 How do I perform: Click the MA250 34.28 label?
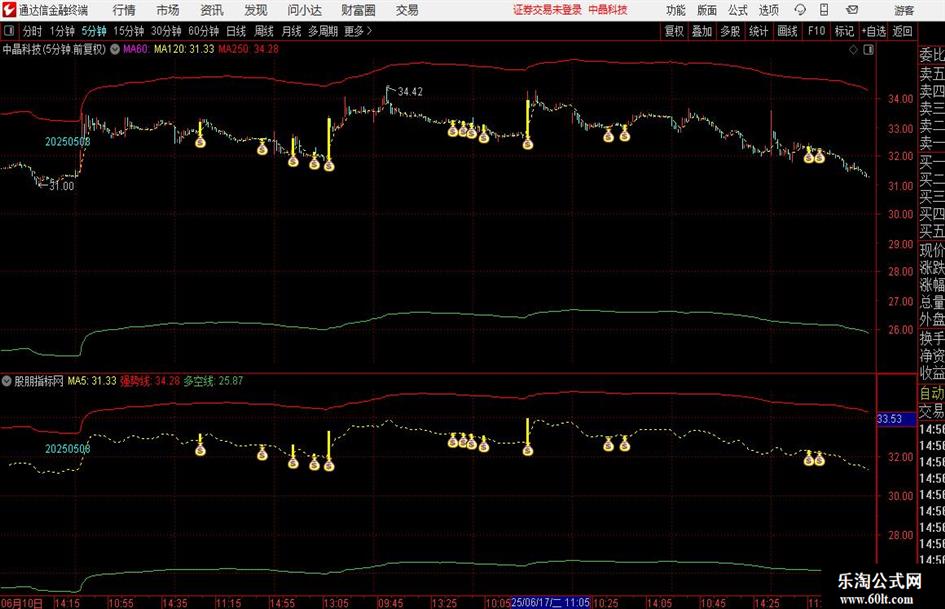(248, 49)
